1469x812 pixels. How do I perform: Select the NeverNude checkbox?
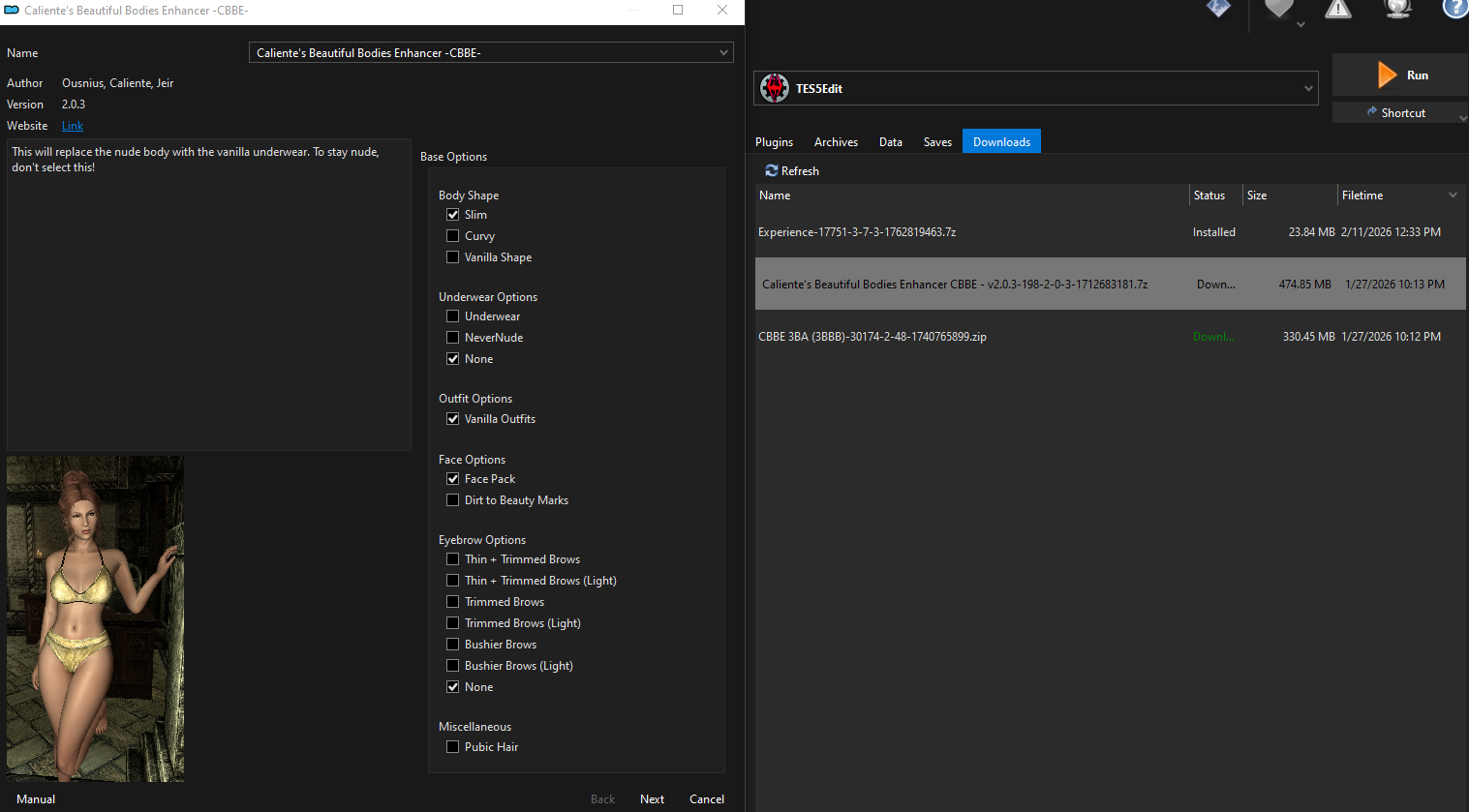pyautogui.click(x=452, y=338)
